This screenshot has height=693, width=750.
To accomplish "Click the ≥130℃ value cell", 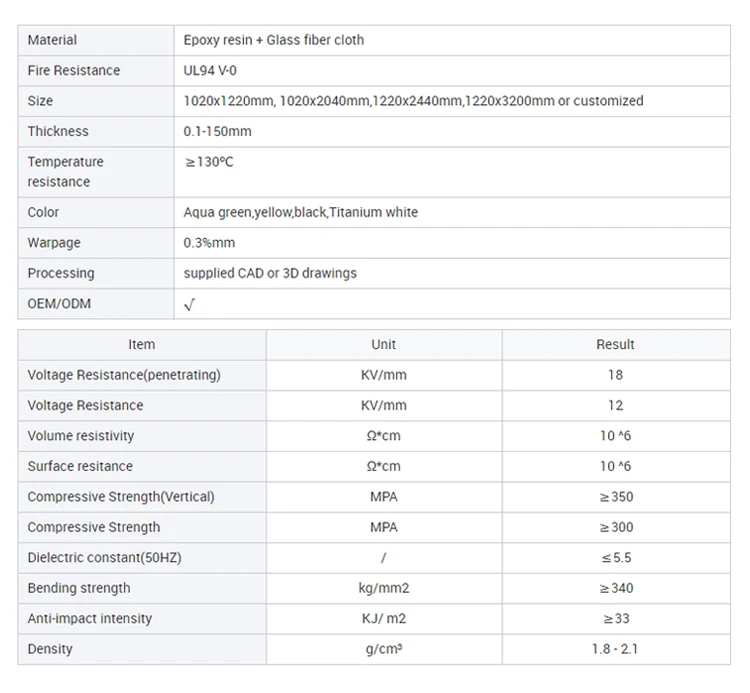I will point(209,162).
